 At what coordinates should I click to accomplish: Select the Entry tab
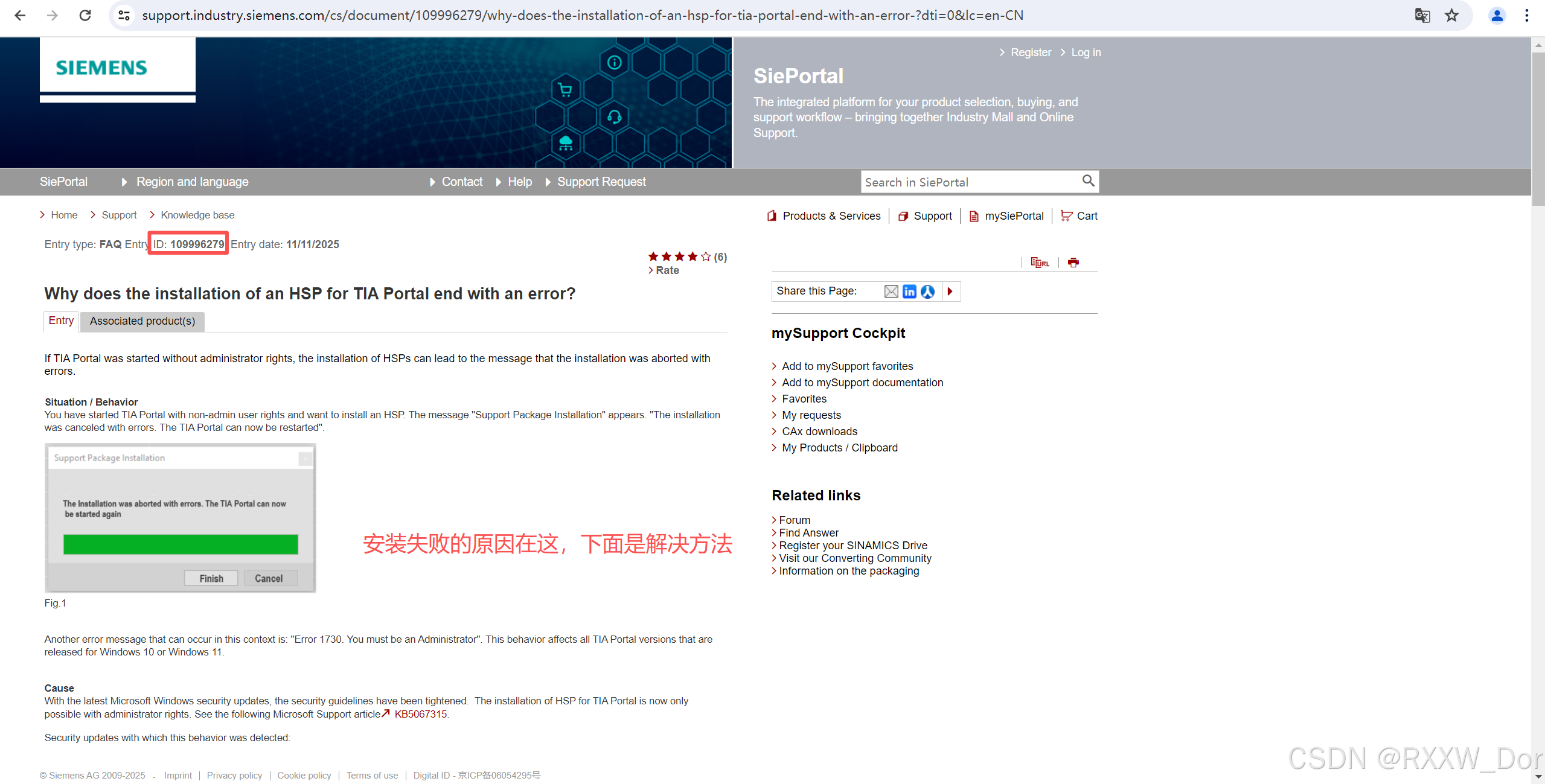pos(61,320)
